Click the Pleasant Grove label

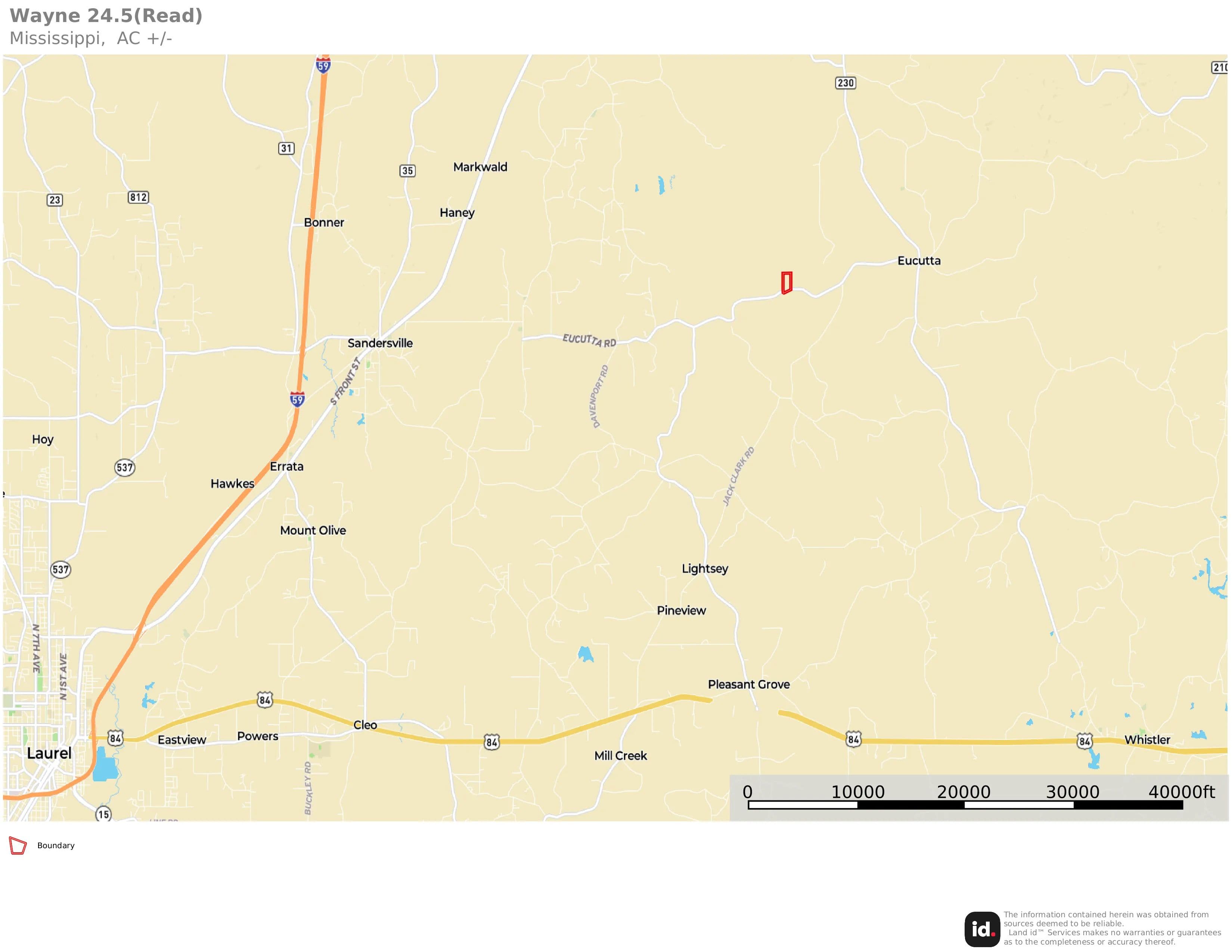pyautogui.click(x=748, y=684)
